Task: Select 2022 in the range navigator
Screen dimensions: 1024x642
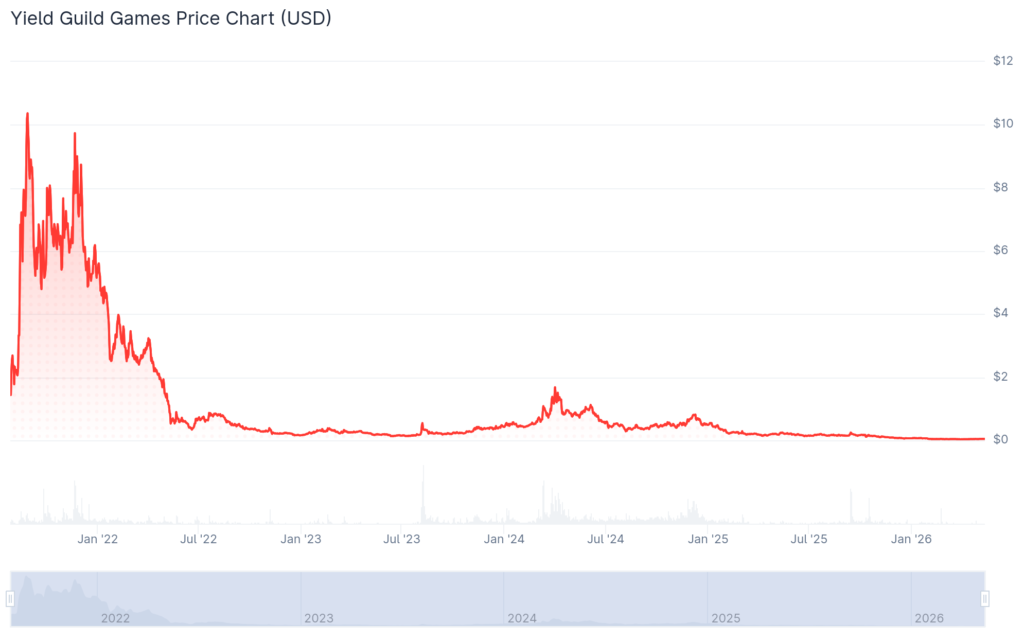Action: (x=115, y=618)
